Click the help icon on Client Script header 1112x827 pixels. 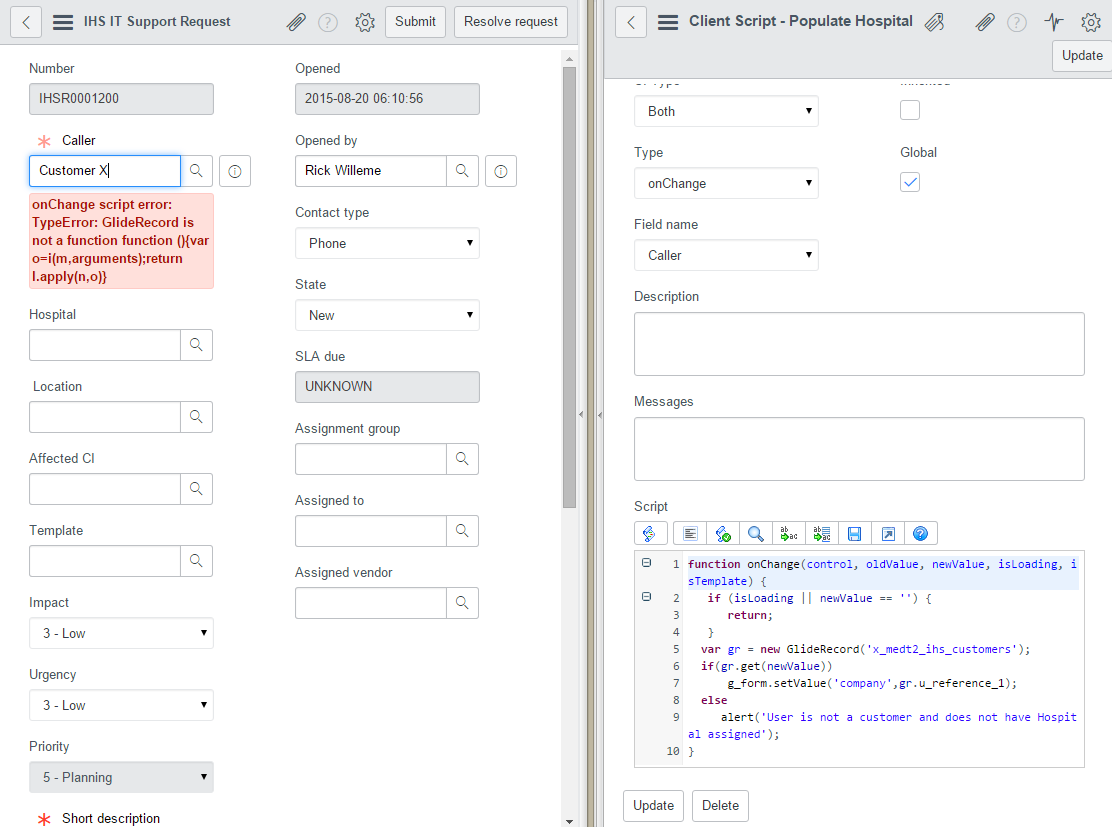(x=1017, y=23)
